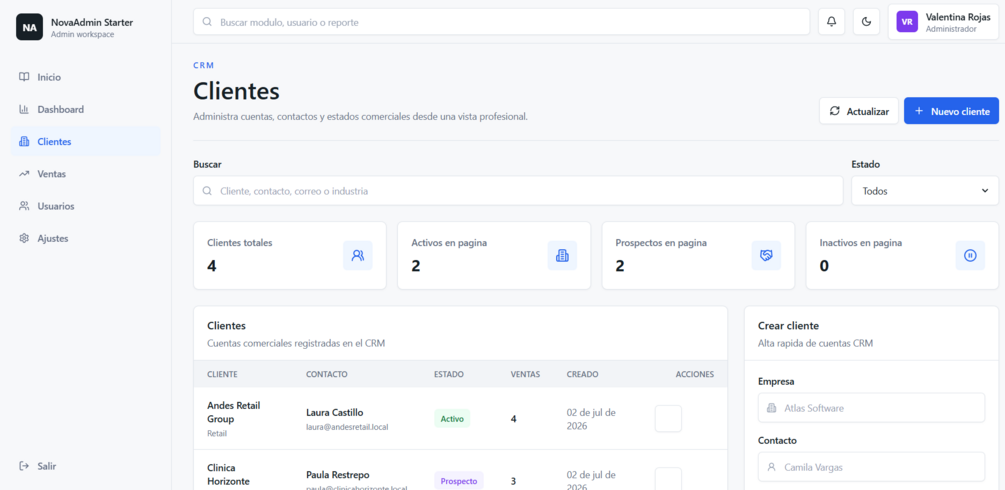This screenshot has width=1005, height=490.
Task: Click the person icon in Contacto field
Action: point(771,468)
